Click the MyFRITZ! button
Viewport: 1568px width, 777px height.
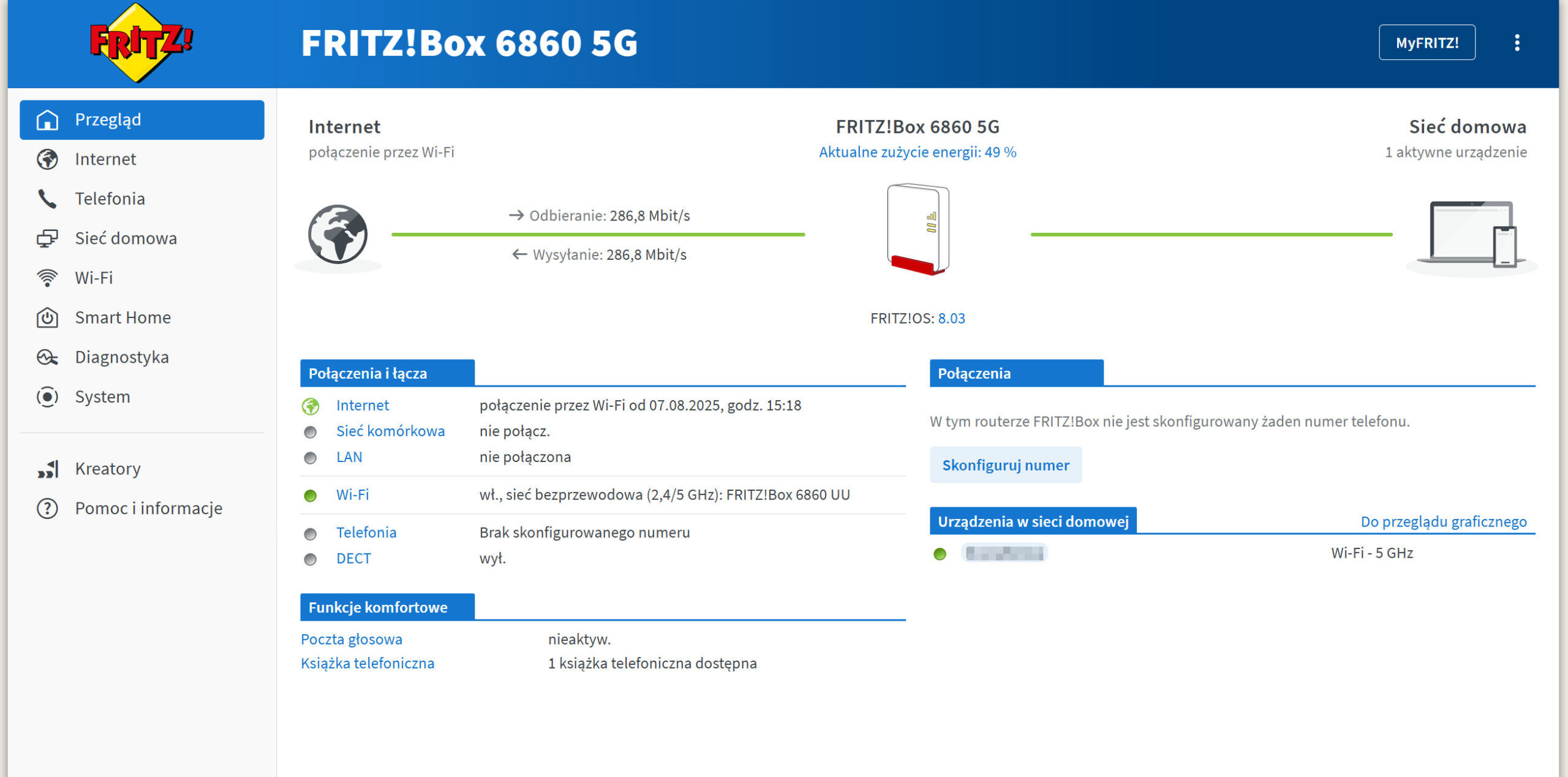pos(1427,43)
